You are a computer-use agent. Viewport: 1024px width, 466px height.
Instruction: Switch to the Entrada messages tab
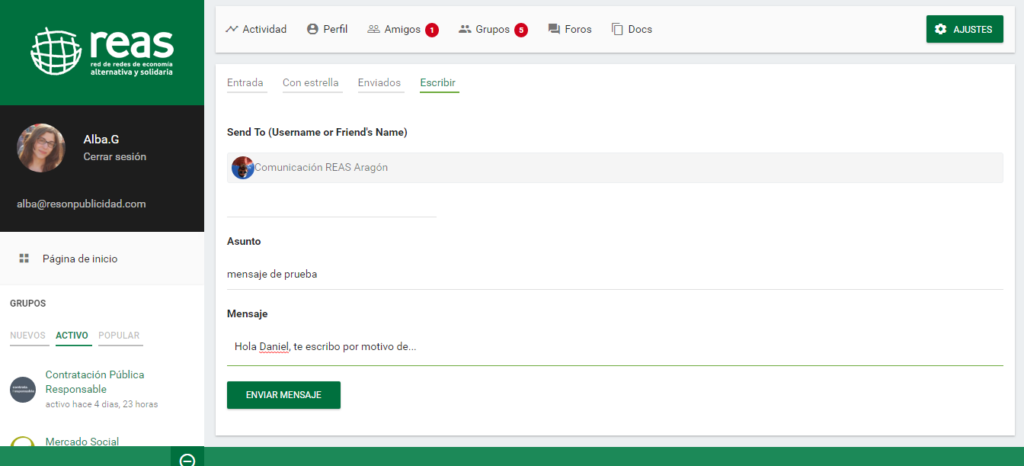click(245, 83)
